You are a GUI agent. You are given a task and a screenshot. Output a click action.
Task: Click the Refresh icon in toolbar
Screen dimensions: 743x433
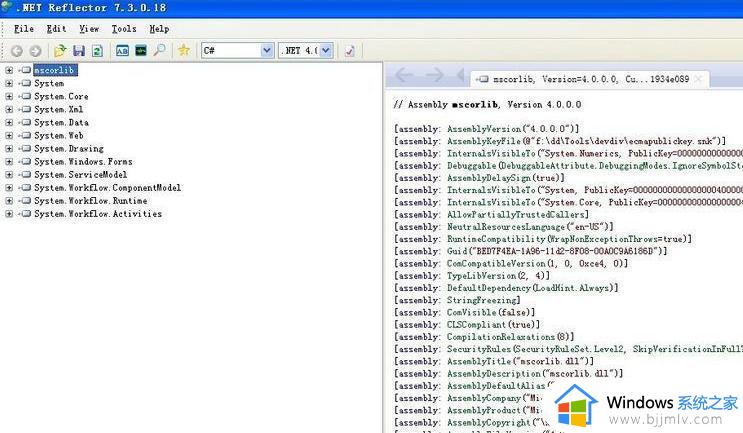[x=97, y=50]
